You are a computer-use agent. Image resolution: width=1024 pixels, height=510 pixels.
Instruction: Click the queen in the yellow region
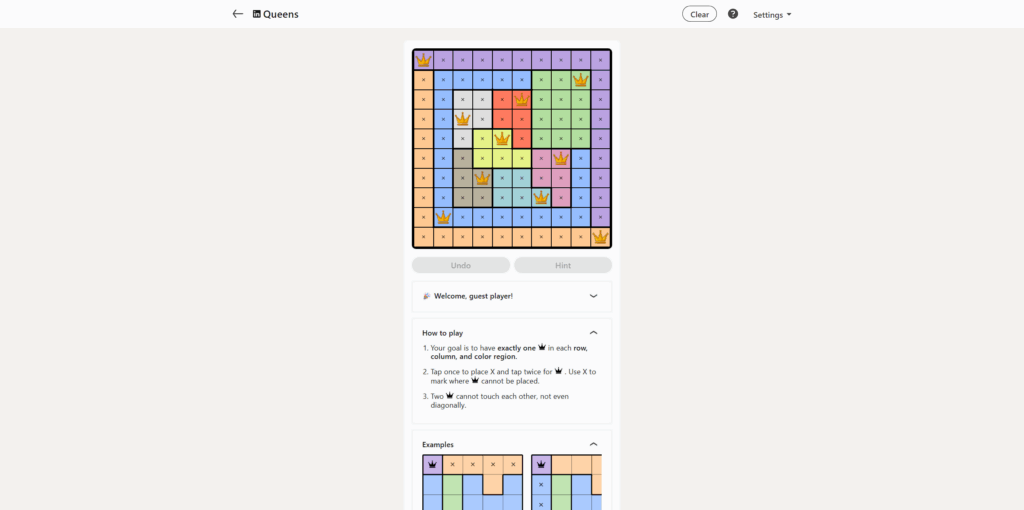click(502, 139)
